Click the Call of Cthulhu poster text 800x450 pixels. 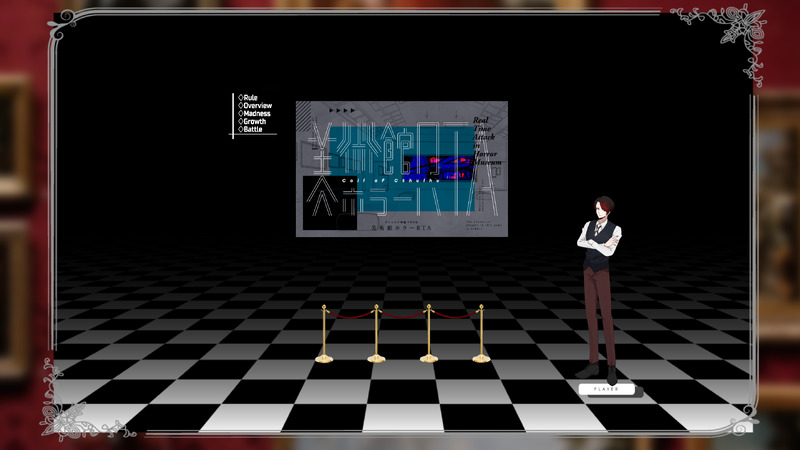point(391,180)
